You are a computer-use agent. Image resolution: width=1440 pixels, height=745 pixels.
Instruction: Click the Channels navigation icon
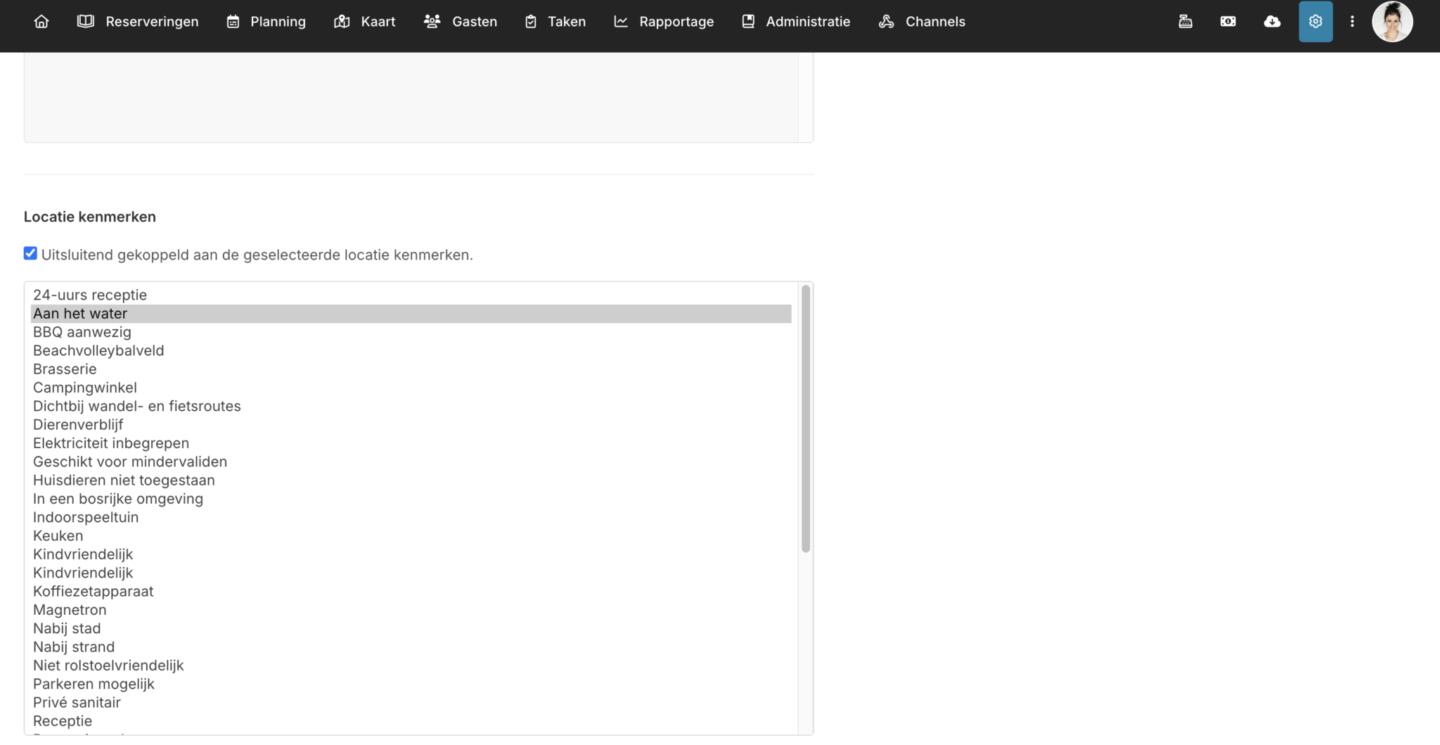886,21
